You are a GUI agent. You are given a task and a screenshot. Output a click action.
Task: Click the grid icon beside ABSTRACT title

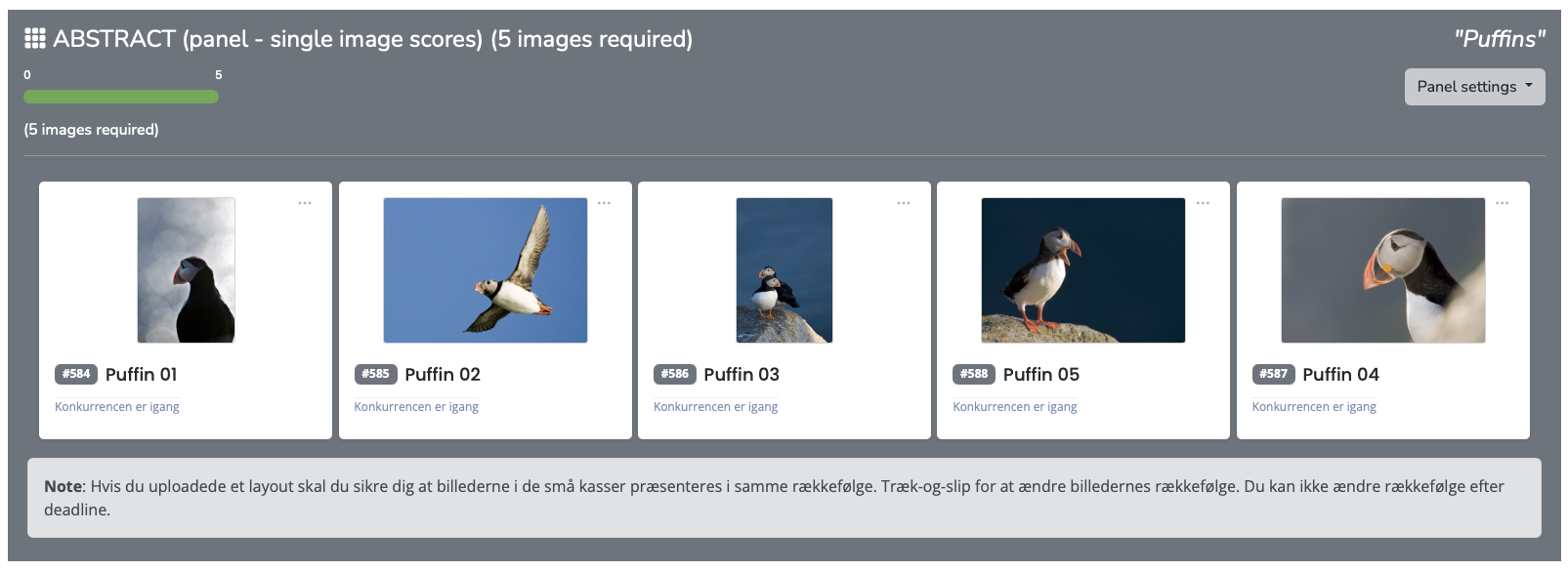click(x=35, y=38)
